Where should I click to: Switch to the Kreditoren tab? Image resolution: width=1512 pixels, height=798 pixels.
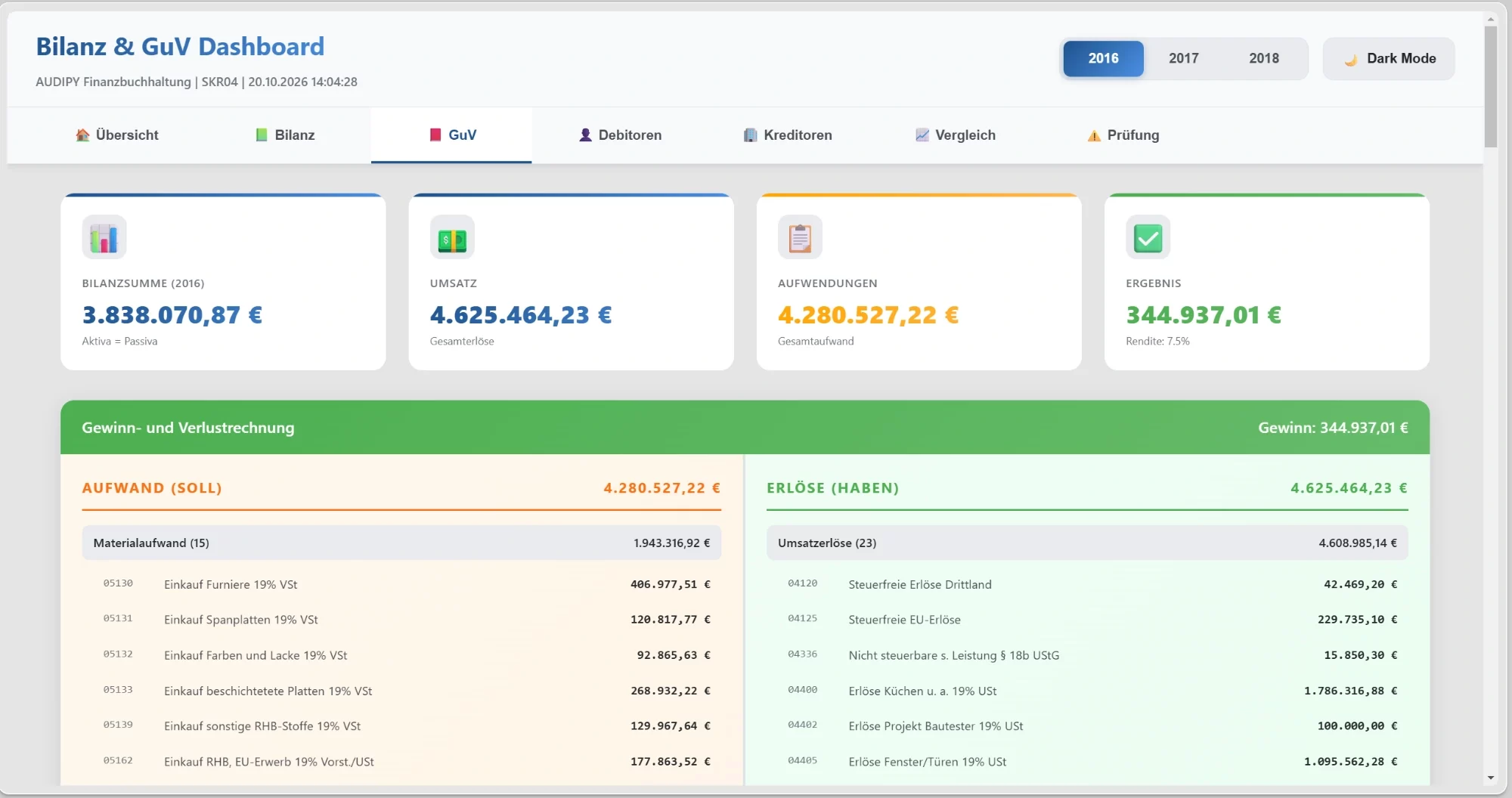788,135
